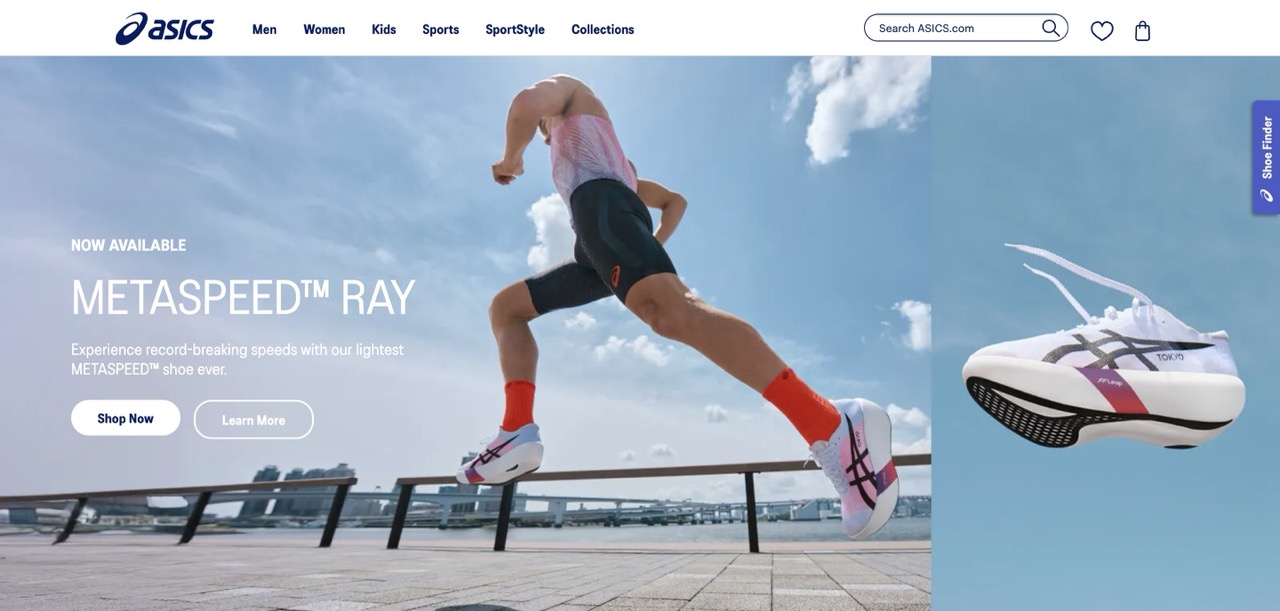The height and width of the screenshot is (611, 1280).
Task: Open the Collections menu
Action: (x=602, y=29)
